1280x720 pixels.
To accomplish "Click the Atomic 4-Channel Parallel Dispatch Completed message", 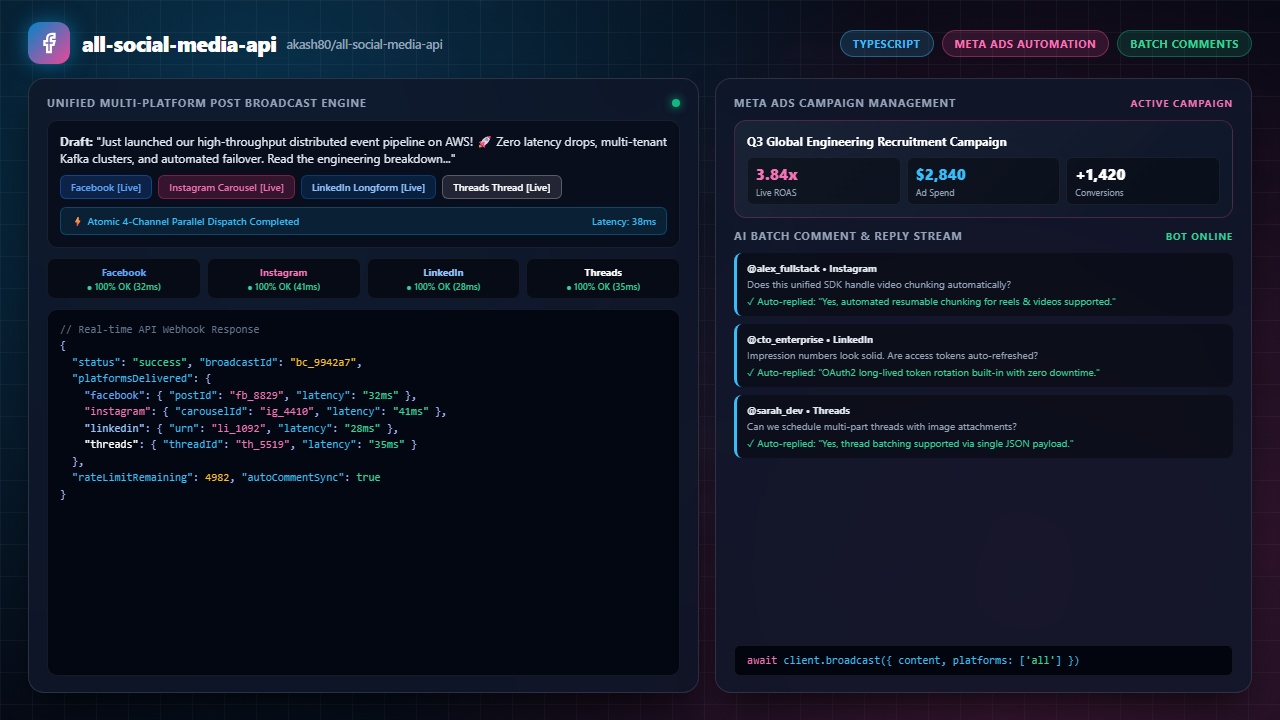I will (x=193, y=222).
